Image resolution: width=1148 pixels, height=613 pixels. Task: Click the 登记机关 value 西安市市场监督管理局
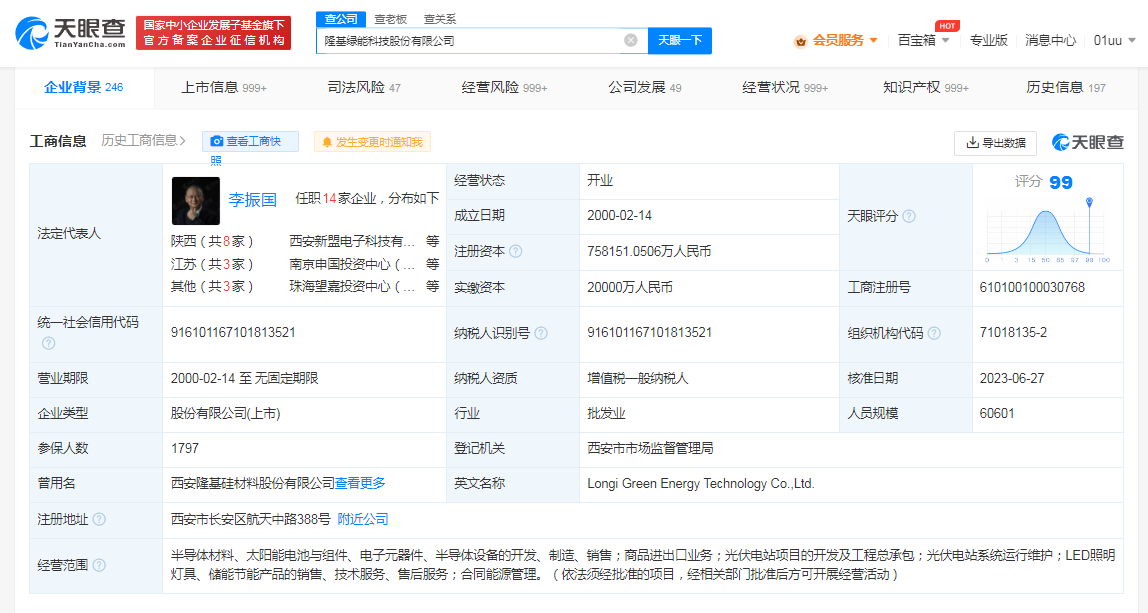pyautogui.click(x=650, y=448)
